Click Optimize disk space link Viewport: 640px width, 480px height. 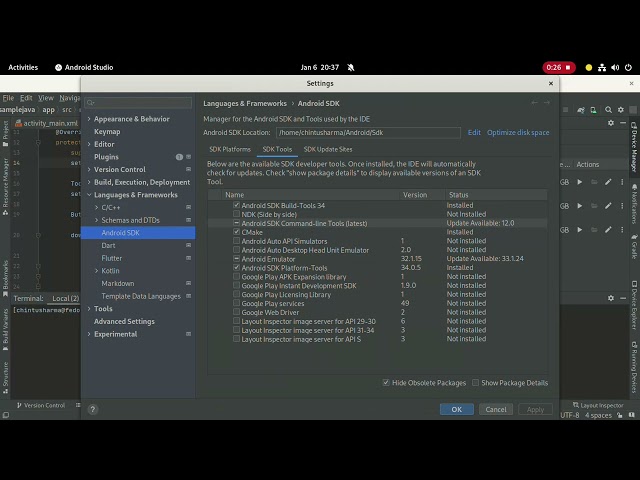click(518, 133)
